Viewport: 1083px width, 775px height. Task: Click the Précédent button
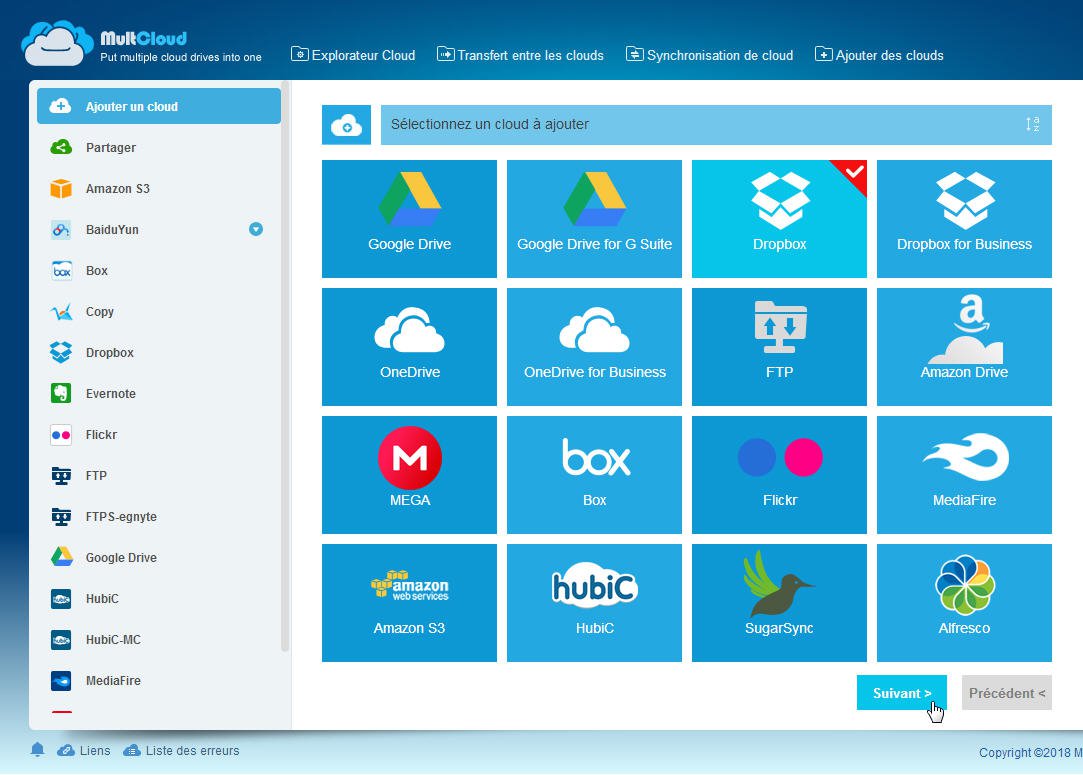pyautogui.click(x=1006, y=693)
